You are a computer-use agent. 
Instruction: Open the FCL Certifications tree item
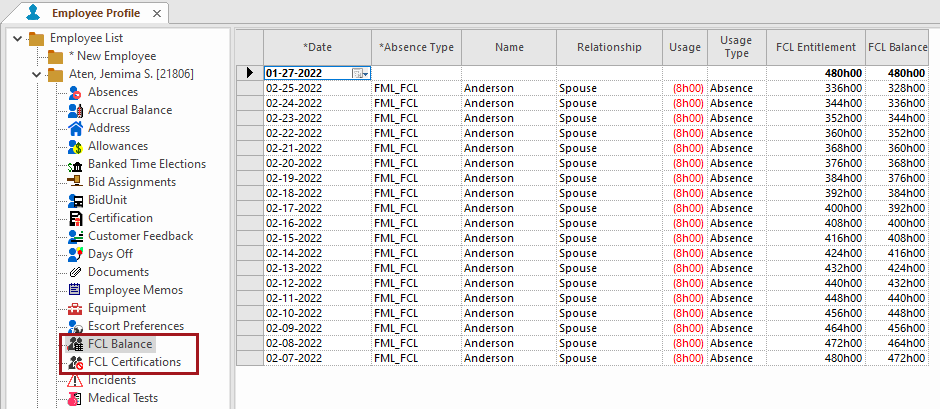coord(134,362)
